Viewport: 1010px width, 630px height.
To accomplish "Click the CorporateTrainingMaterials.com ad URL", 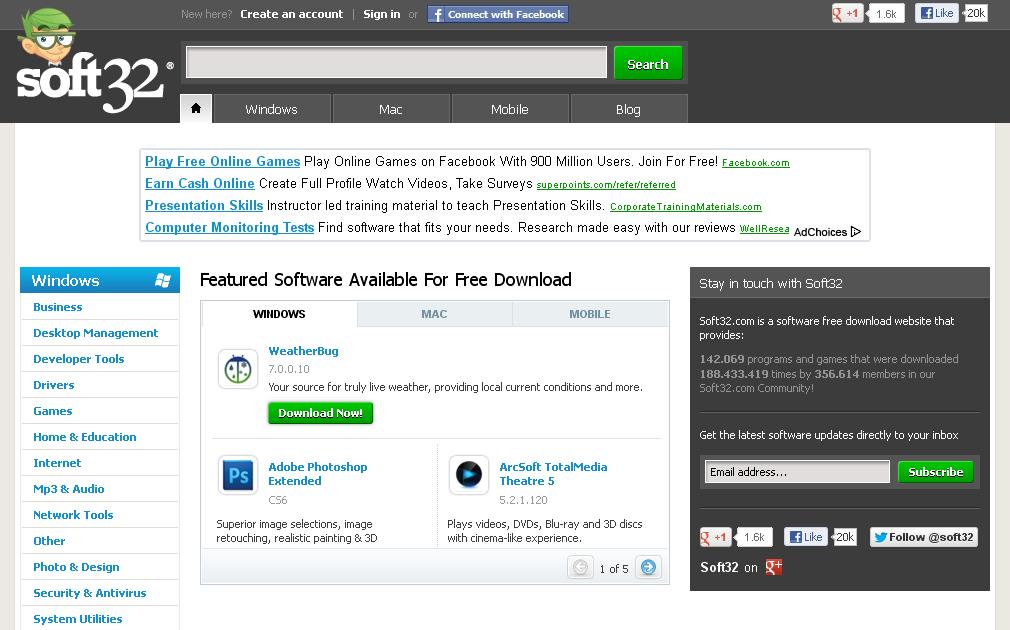I will point(685,207).
